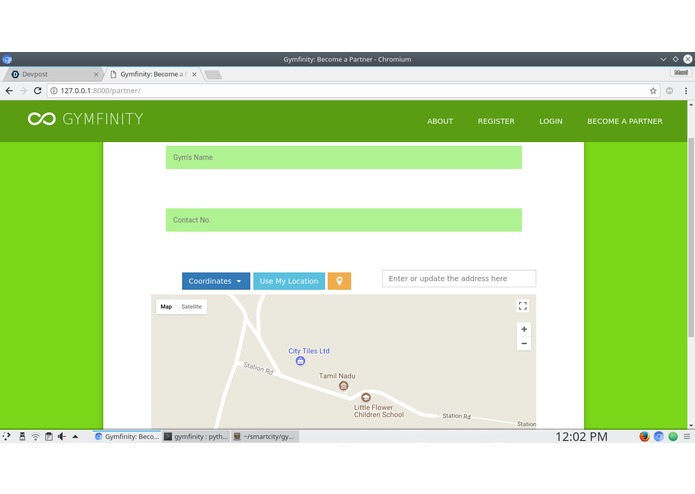The width and height of the screenshot is (695, 494).
Task: Click the browser forward arrow
Action: tap(23, 90)
